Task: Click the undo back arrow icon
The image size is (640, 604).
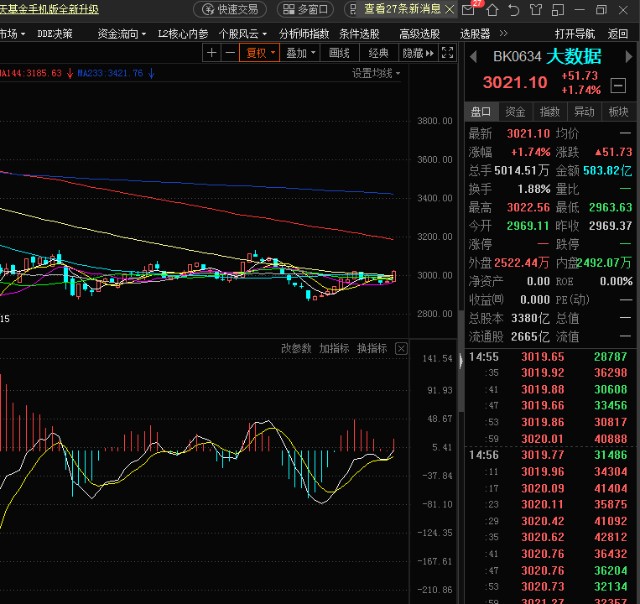Action: coord(514,10)
